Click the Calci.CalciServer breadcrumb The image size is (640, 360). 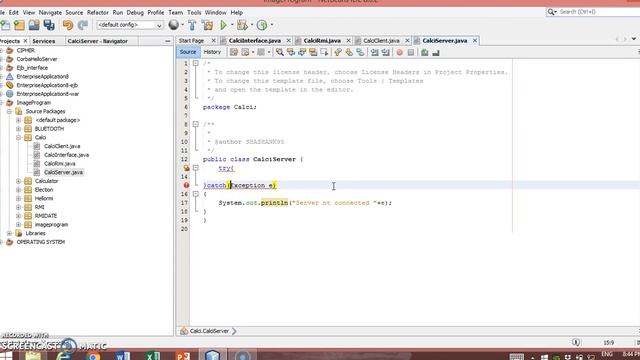(x=209, y=331)
